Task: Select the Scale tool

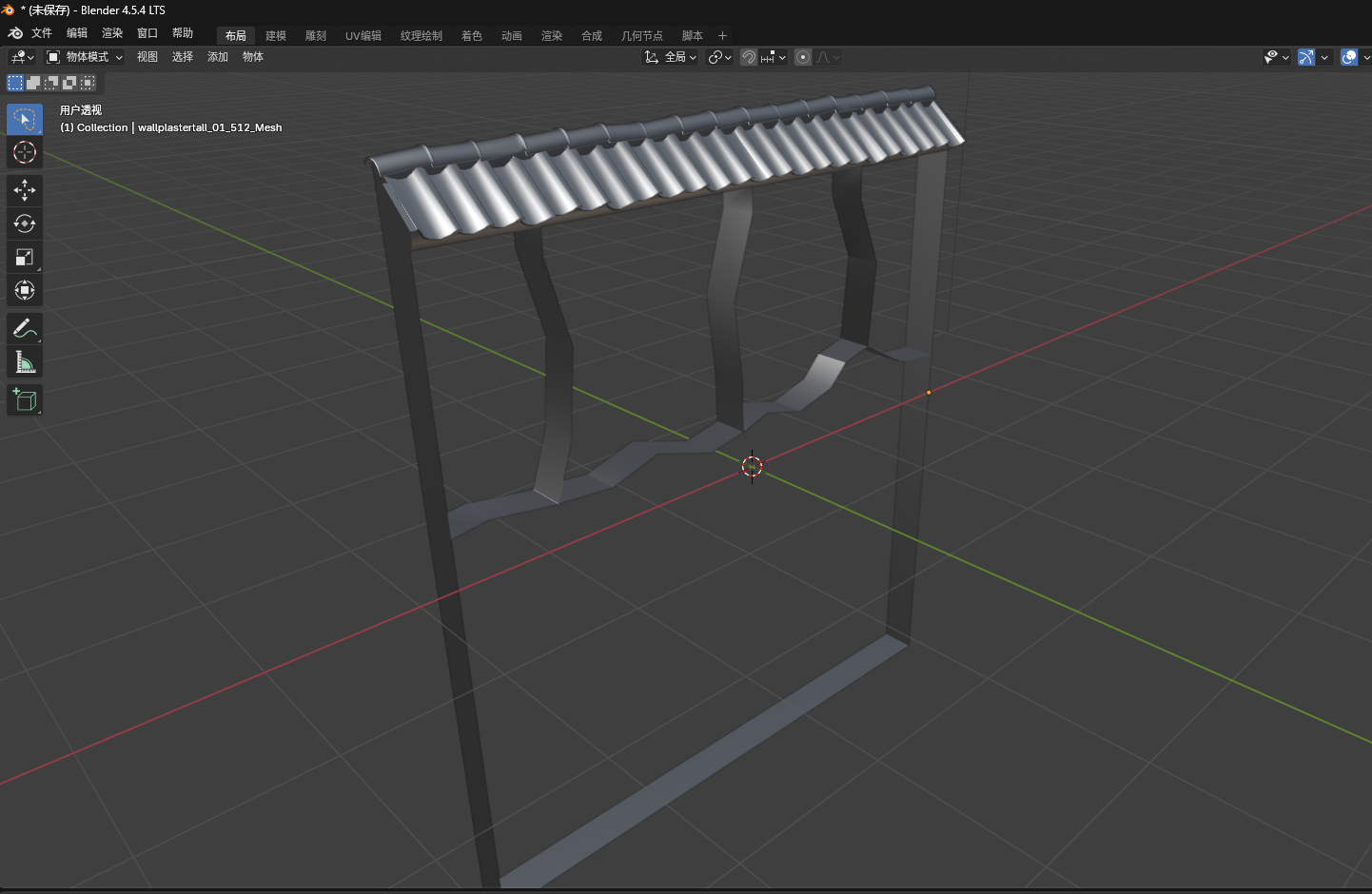Action: click(x=25, y=257)
